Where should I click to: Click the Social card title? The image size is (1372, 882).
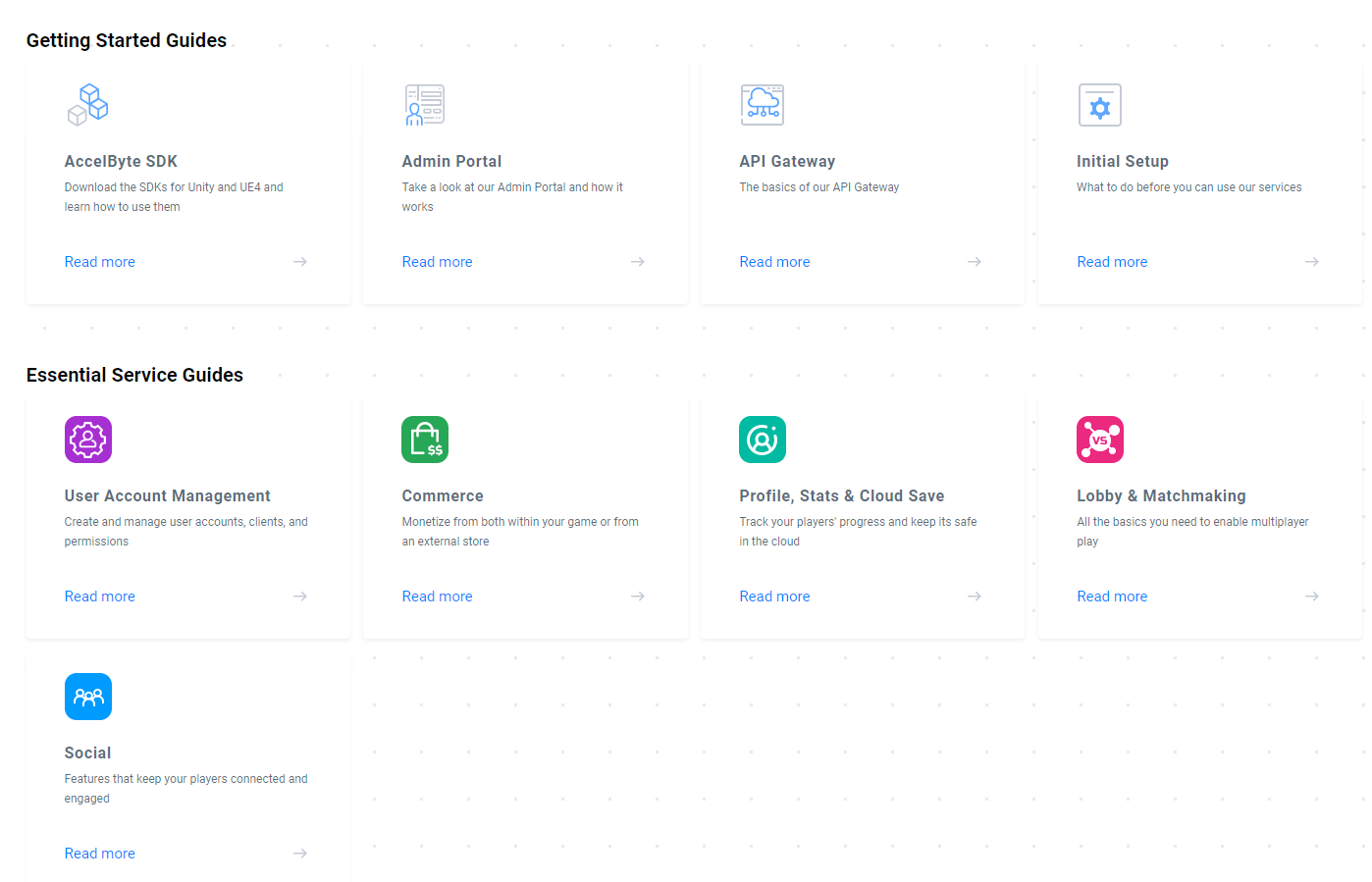(87, 753)
